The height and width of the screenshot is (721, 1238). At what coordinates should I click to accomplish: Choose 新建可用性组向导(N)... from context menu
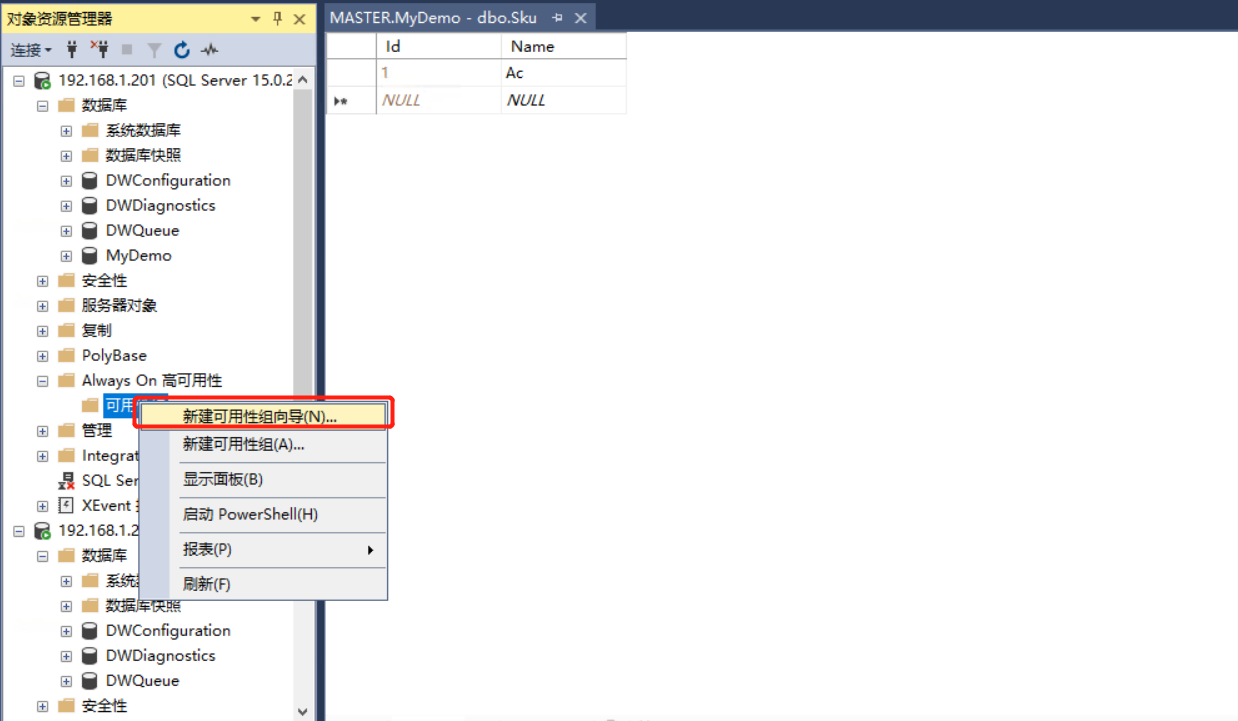click(262, 416)
